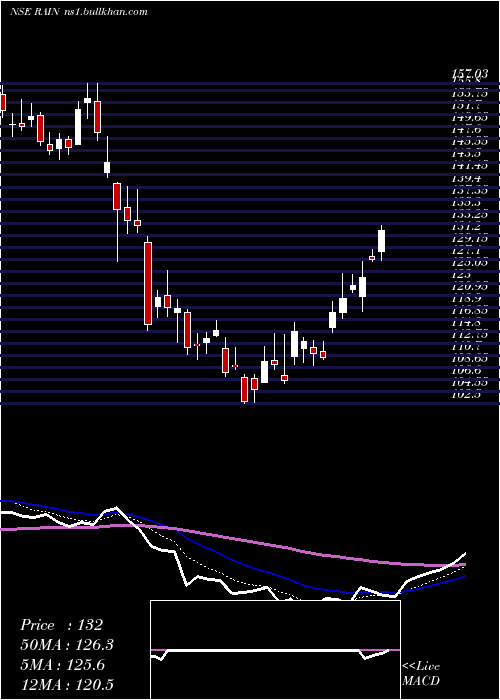Click the 5MA : 125.6 readout
This screenshot has width=500, height=700.
pos(62,665)
